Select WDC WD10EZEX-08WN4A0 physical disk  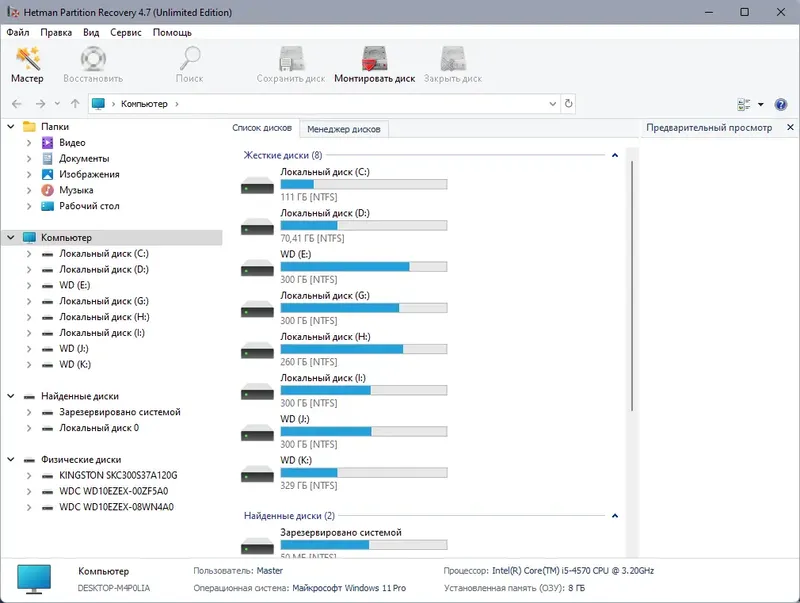point(116,507)
